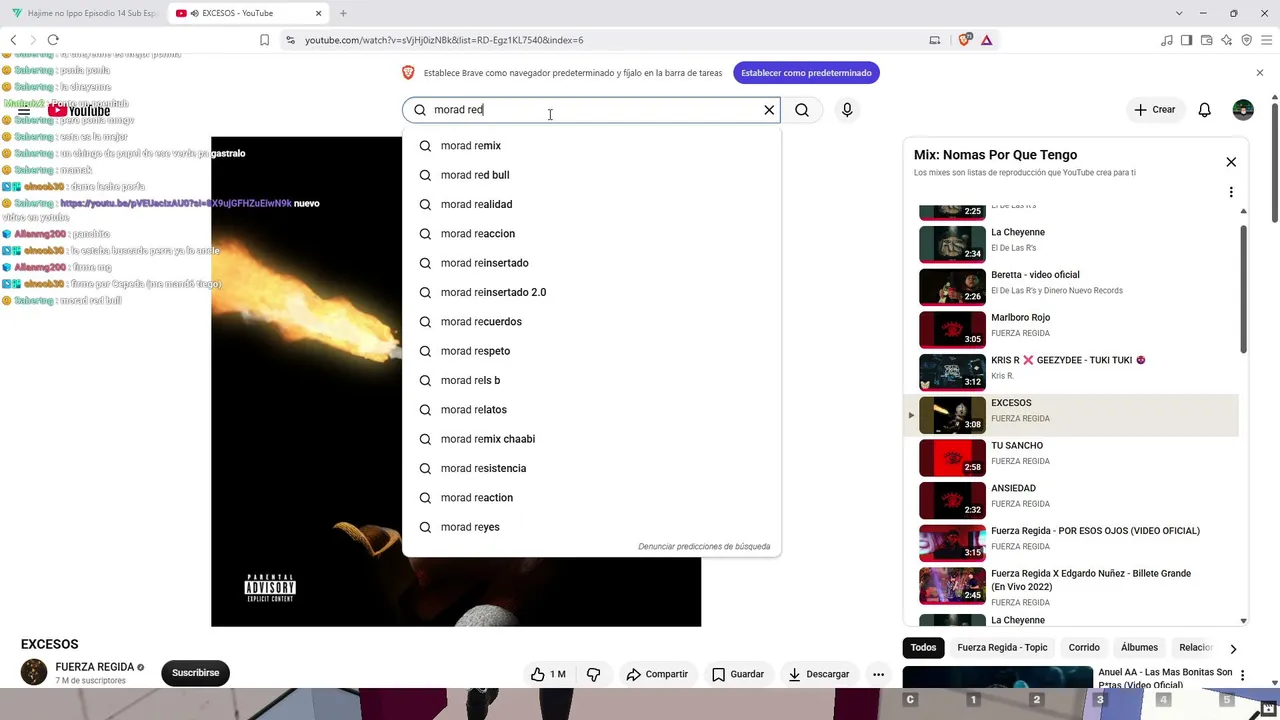Image resolution: width=1280 pixels, height=720 pixels.
Task: Open a new browser tab
Action: [343, 13]
